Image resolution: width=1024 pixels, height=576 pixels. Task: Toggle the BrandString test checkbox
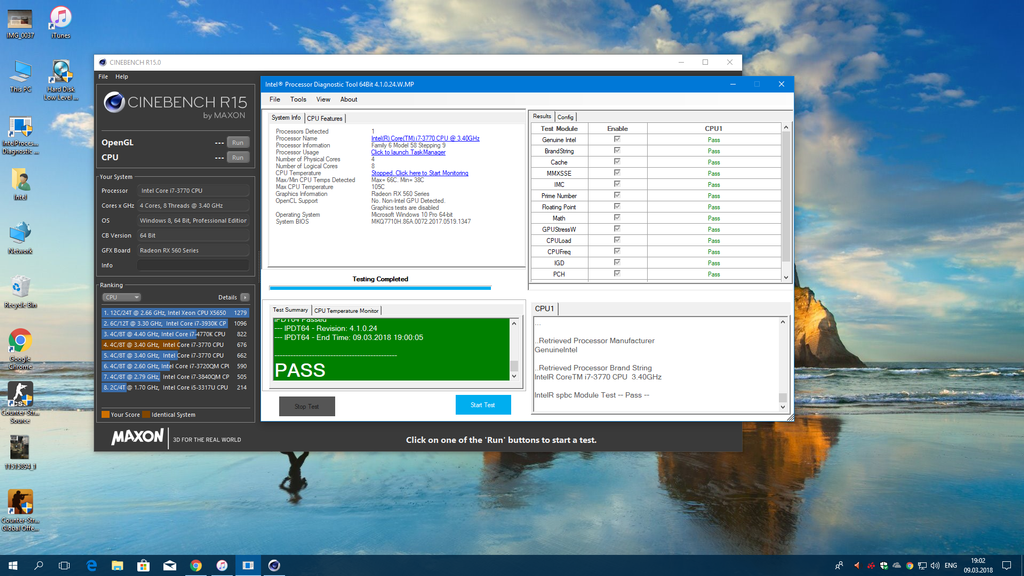click(x=616, y=150)
